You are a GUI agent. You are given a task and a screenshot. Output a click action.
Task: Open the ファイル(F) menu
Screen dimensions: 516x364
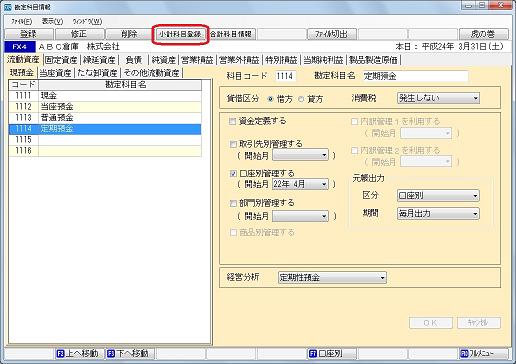pyautogui.click(x=22, y=22)
